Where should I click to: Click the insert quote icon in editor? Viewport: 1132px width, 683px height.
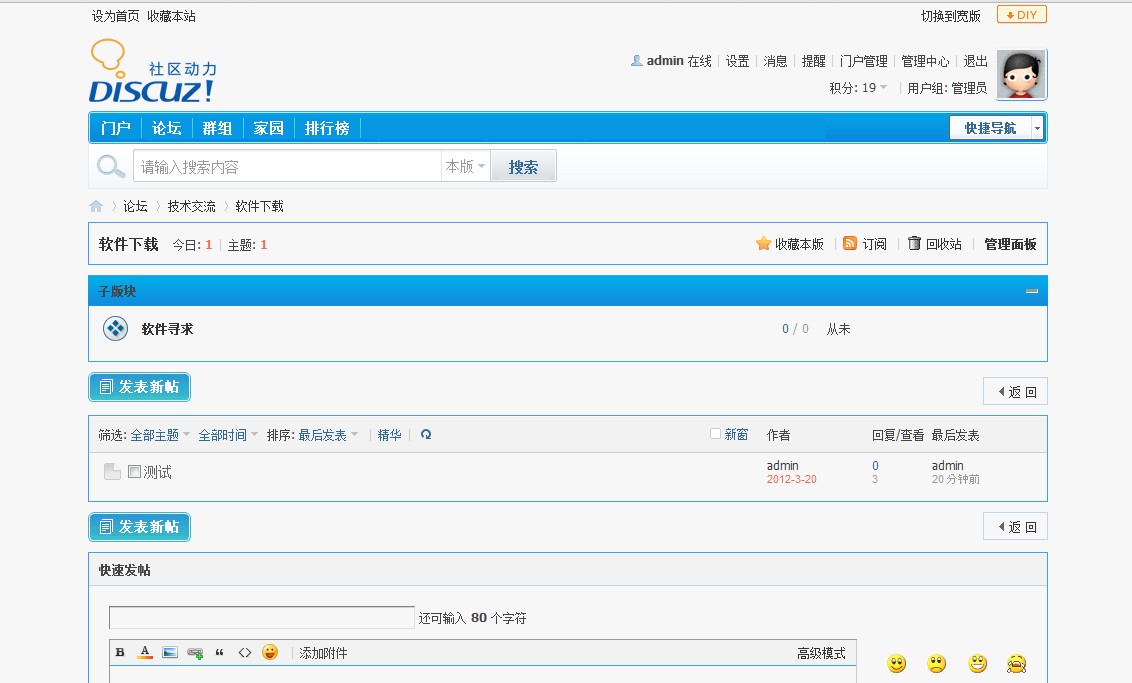[x=220, y=653]
